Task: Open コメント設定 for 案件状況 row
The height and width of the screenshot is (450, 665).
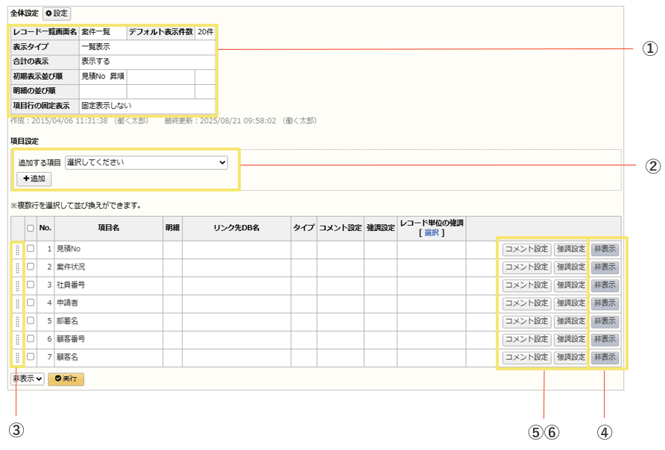Action: click(526, 267)
